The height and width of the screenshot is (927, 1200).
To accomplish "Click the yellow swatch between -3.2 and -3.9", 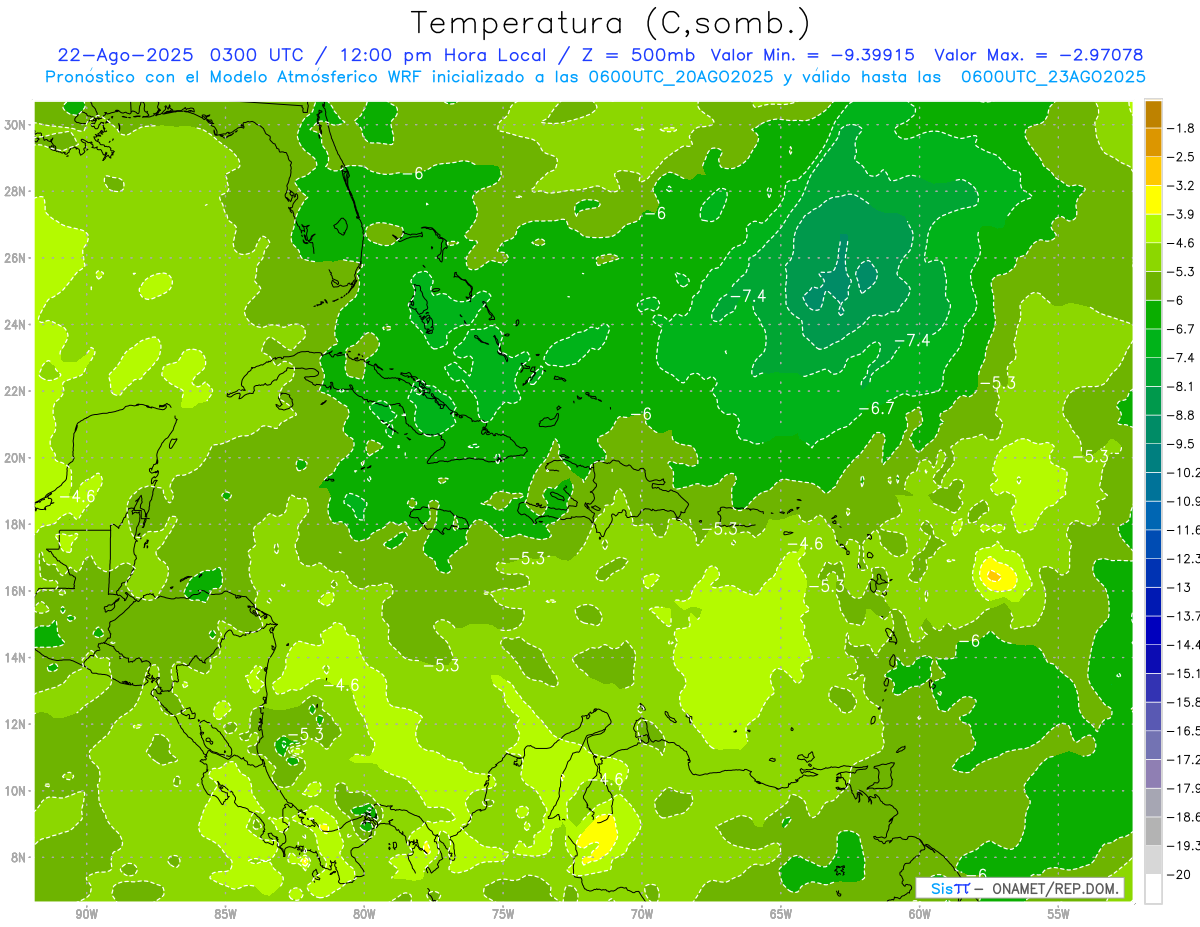I will [x=1153, y=200].
